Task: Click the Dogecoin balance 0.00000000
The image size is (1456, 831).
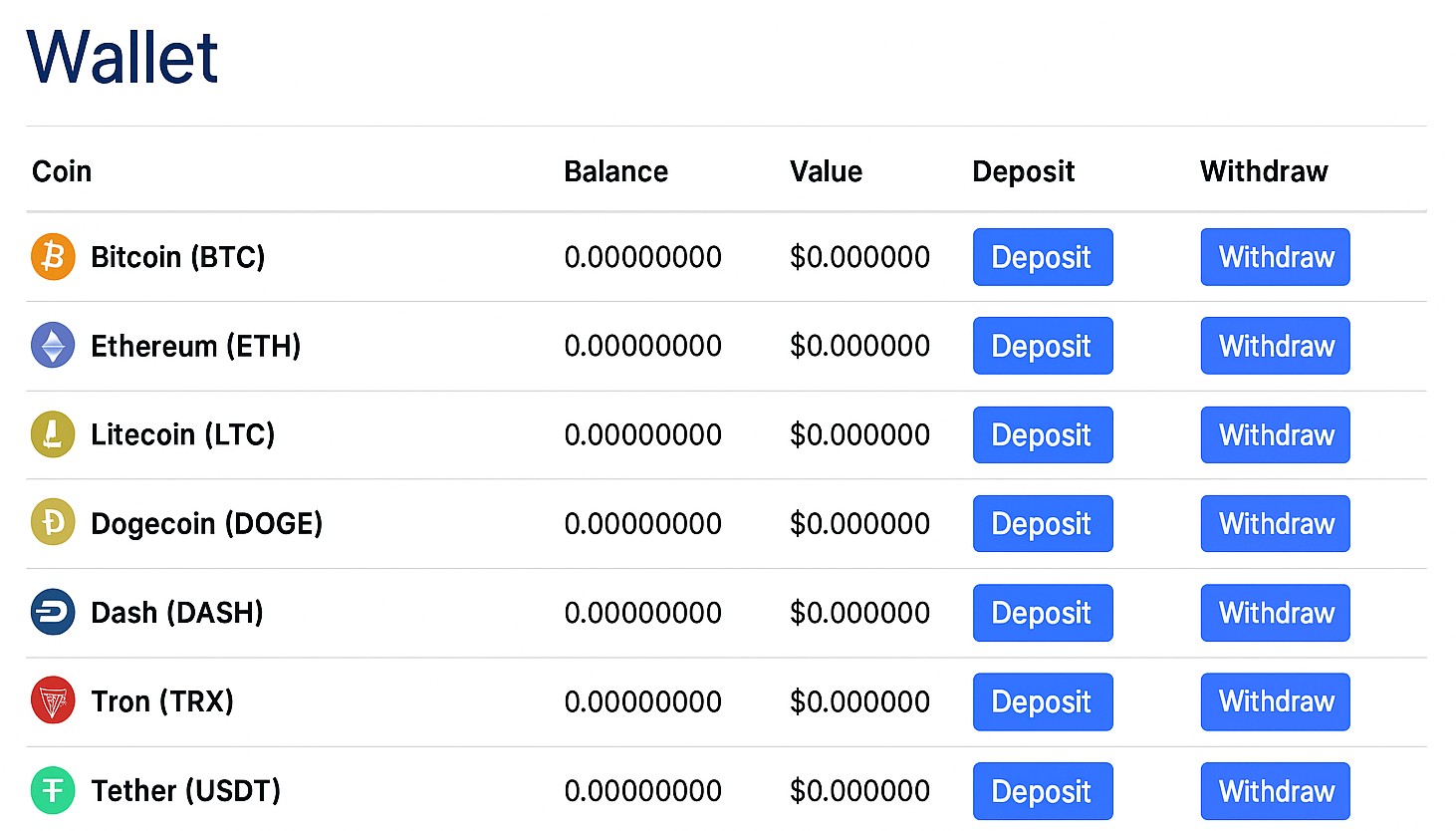Action: point(642,523)
